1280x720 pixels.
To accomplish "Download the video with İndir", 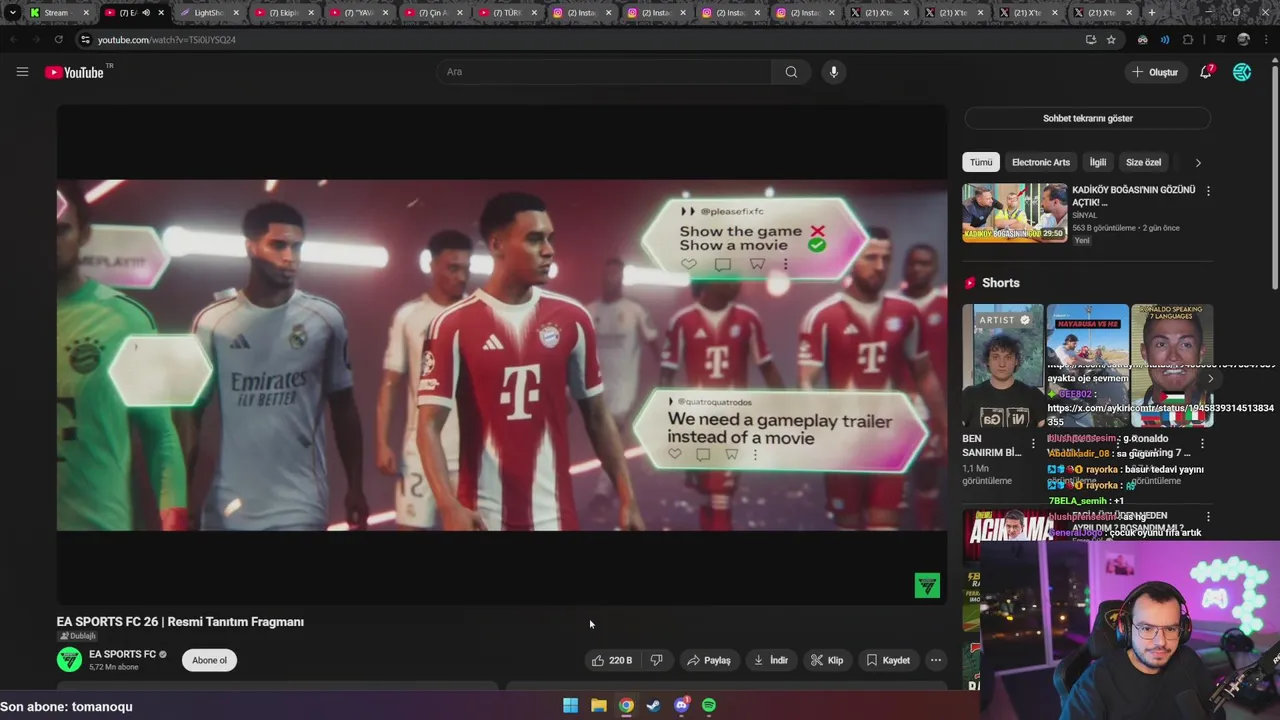I will click(x=770, y=660).
